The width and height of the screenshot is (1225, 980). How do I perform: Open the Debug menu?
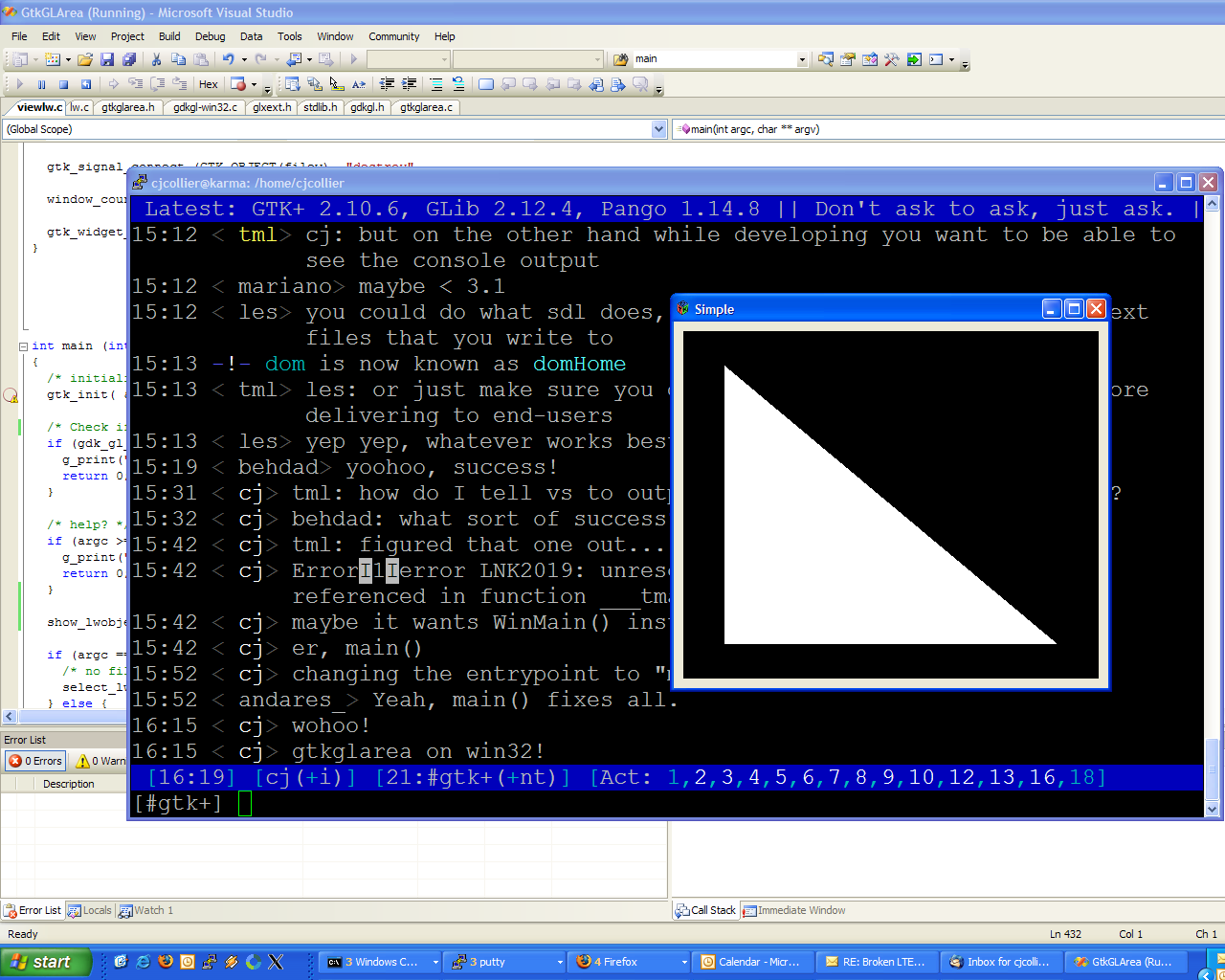[210, 36]
